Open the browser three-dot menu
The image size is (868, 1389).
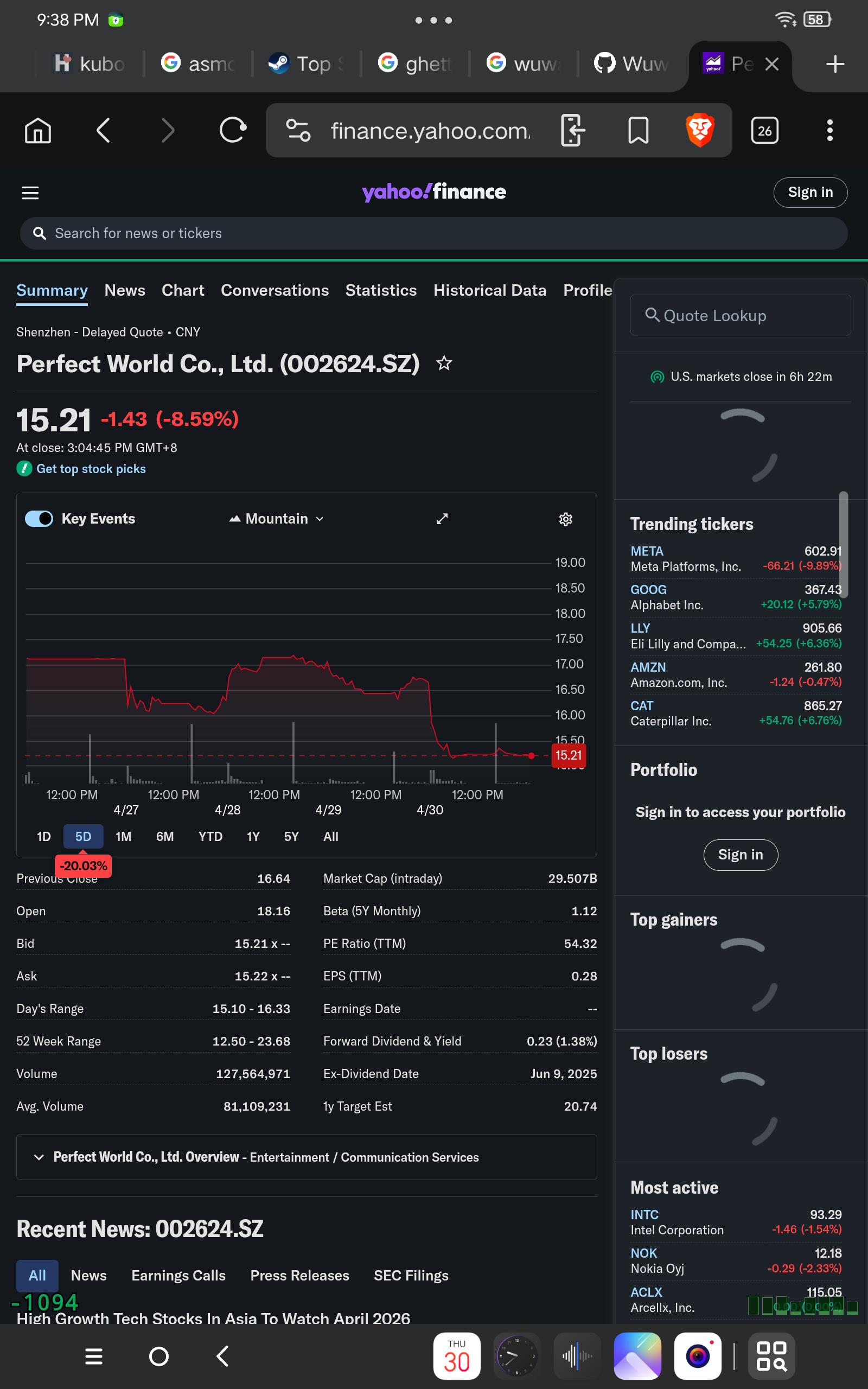point(829,130)
